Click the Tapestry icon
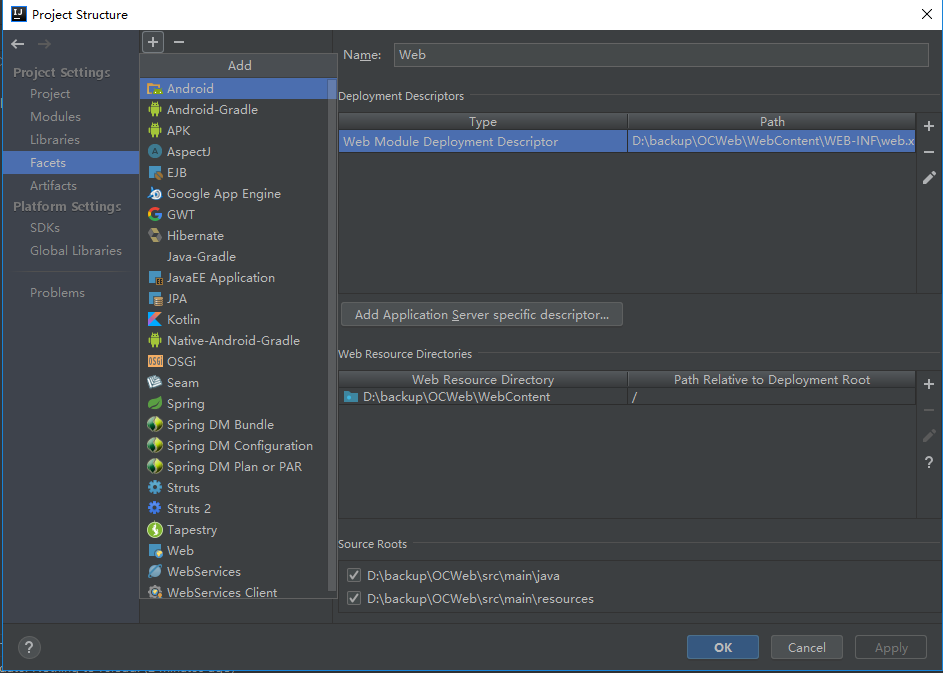This screenshot has height=673, width=943. click(x=155, y=529)
